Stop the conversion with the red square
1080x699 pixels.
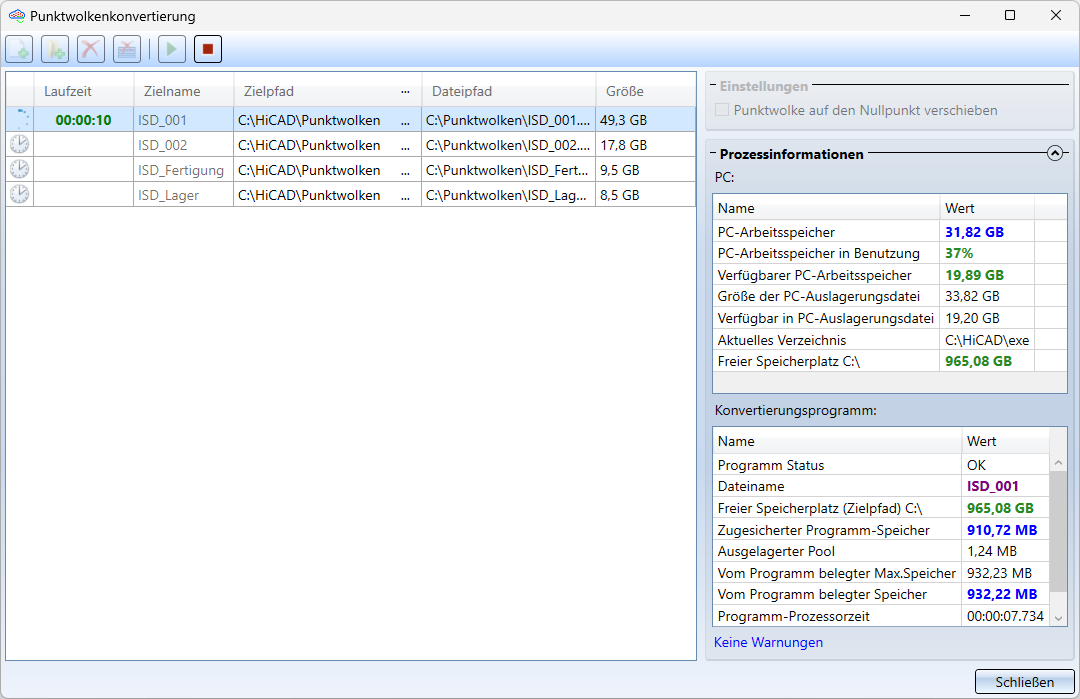tap(207, 49)
